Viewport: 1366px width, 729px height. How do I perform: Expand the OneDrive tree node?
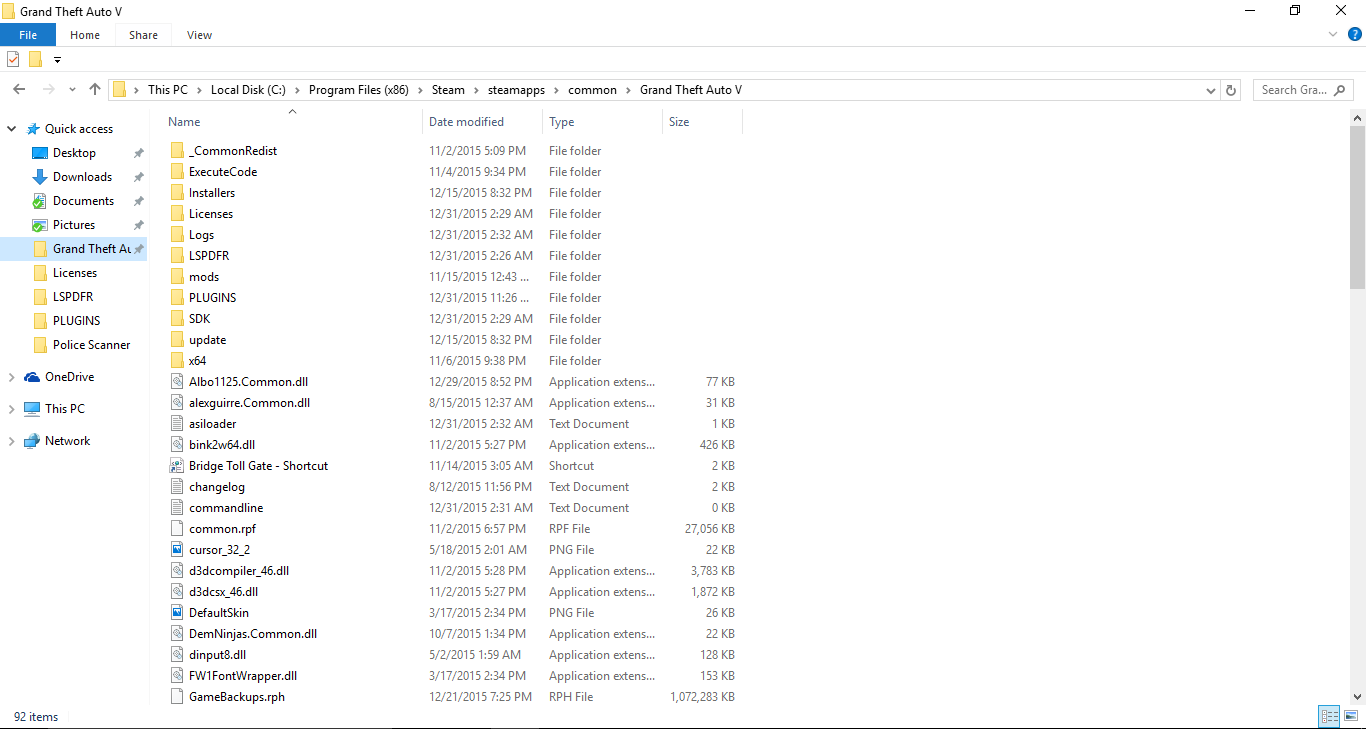[x=12, y=377]
